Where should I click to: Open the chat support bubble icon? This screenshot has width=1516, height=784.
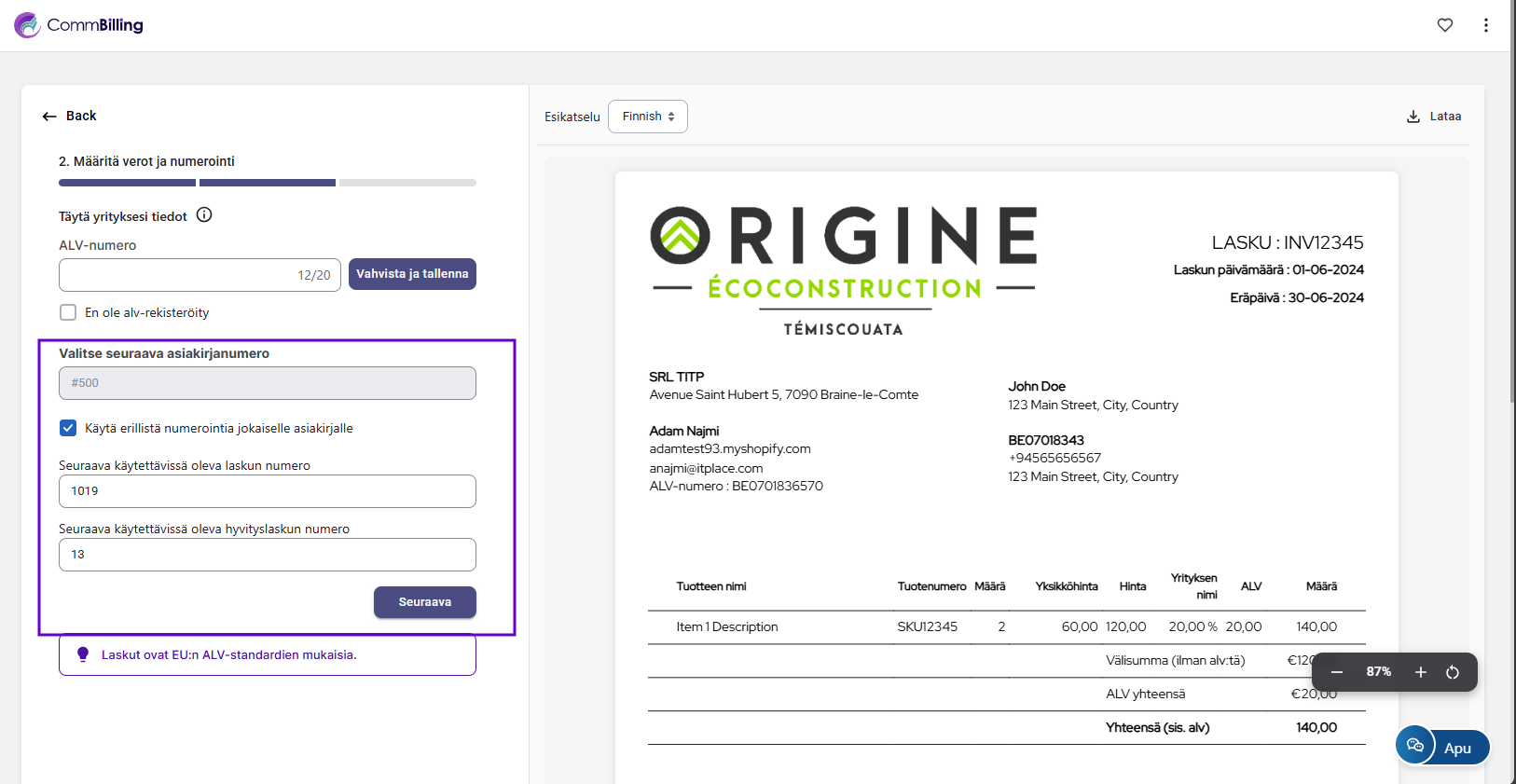coord(1414,745)
